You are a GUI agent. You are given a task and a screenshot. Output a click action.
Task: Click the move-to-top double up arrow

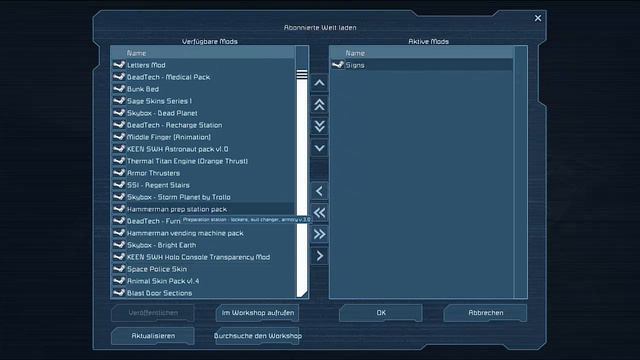[319, 105]
